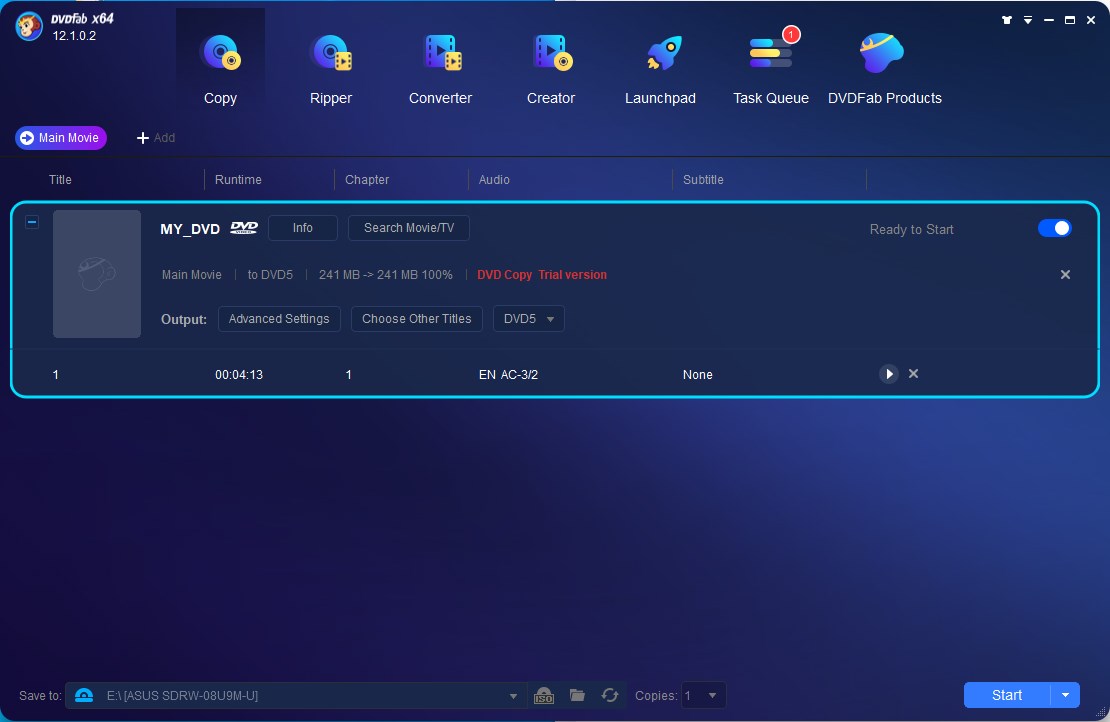1110x722 pixels.
Task: Click the Start button
Action: (x=1006, y=695)
